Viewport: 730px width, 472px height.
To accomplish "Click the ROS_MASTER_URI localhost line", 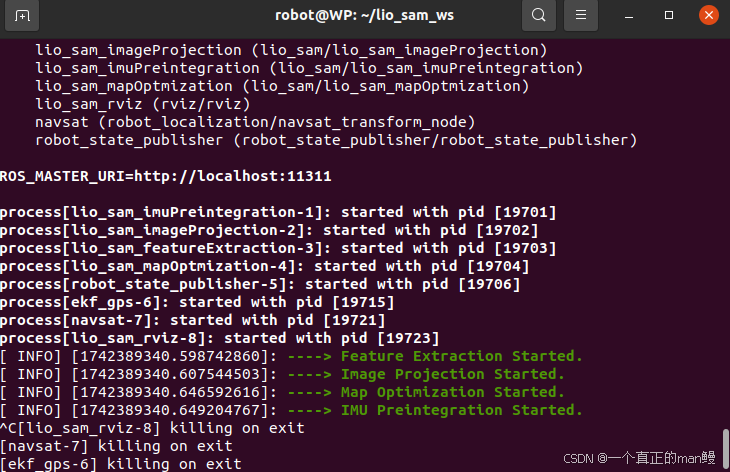I will tap(166, 176).
